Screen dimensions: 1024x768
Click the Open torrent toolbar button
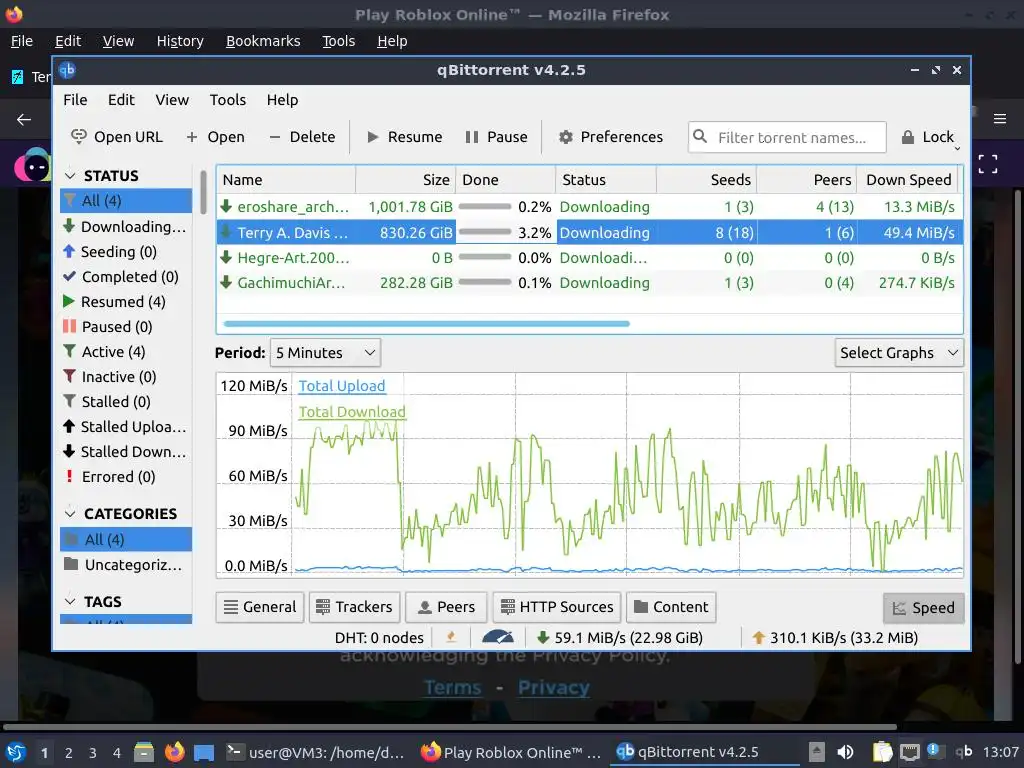click(216, 137)
